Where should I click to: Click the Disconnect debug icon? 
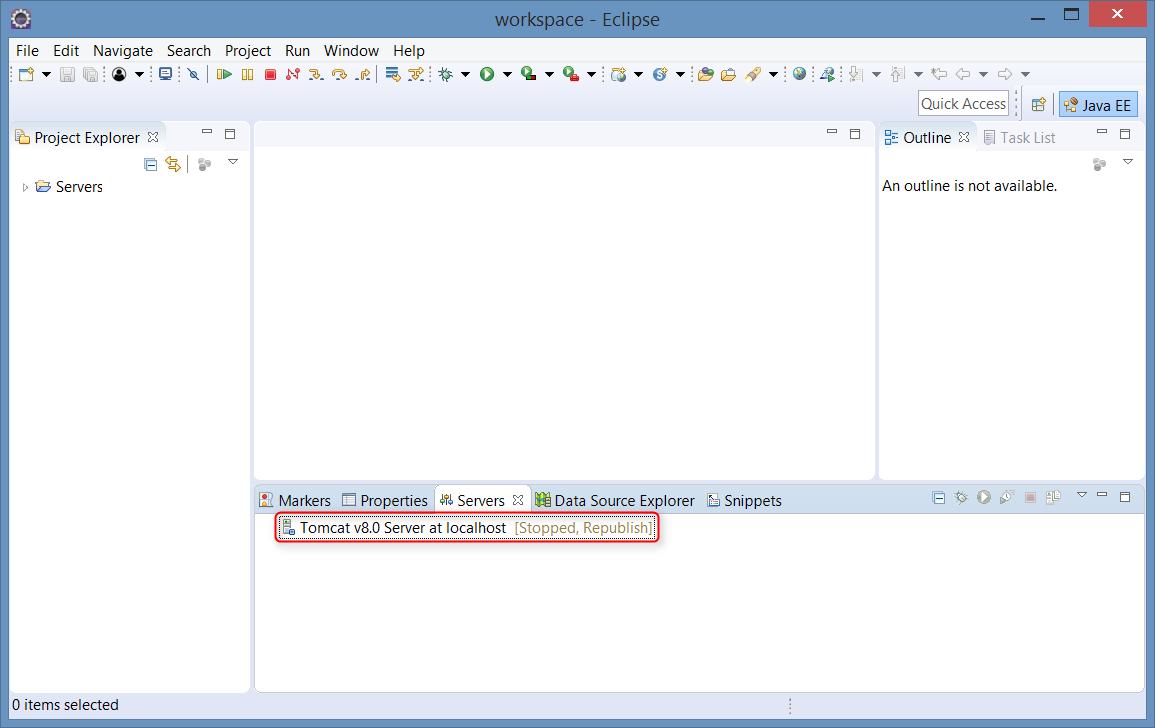[293, 74]
